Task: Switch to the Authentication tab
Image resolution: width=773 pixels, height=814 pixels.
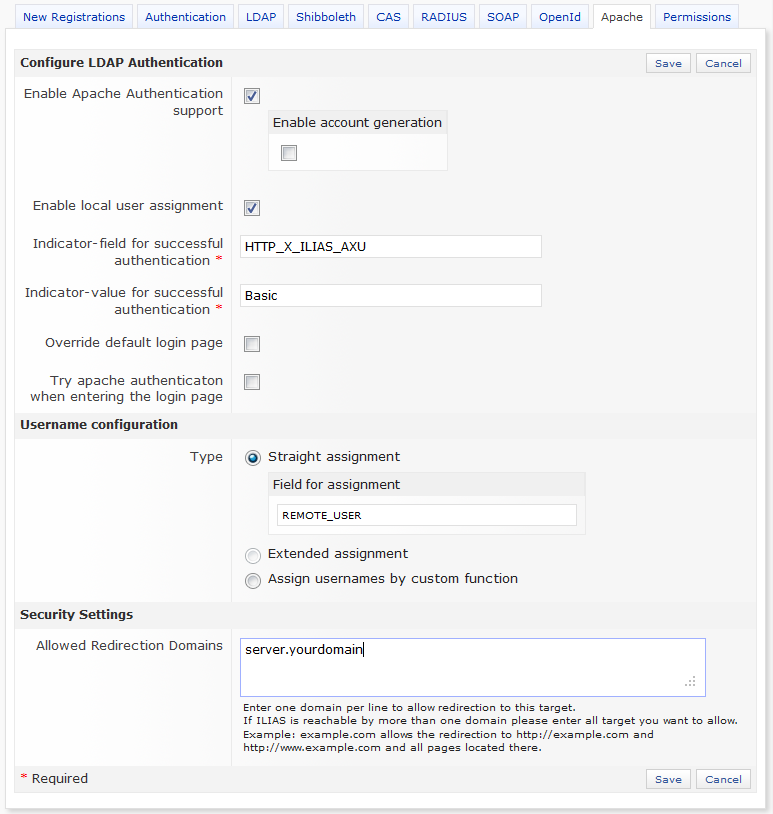Action: (x=185, y=17)
